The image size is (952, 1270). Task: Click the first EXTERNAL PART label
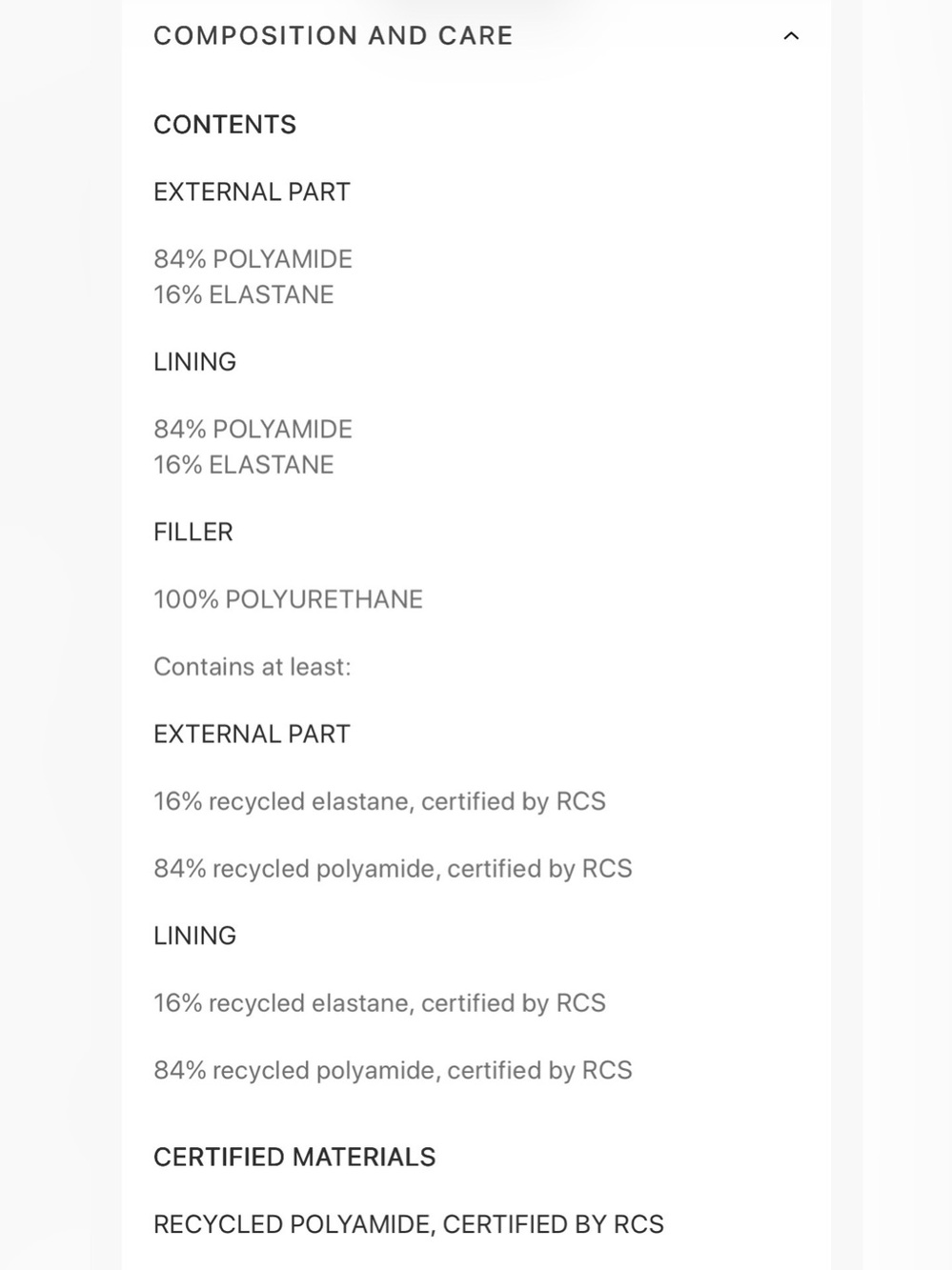252,192
